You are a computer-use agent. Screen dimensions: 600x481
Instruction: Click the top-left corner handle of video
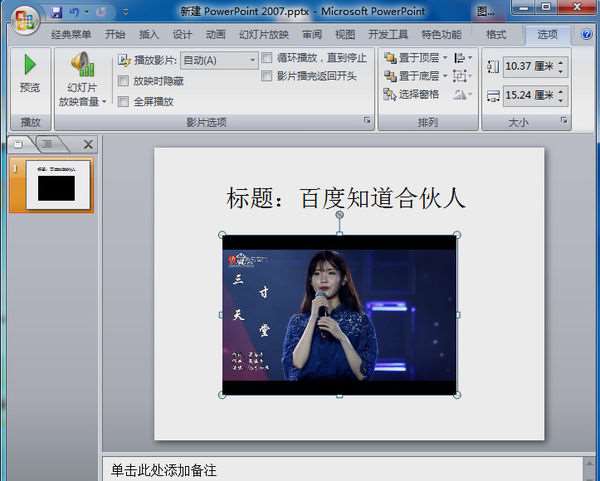222,235
